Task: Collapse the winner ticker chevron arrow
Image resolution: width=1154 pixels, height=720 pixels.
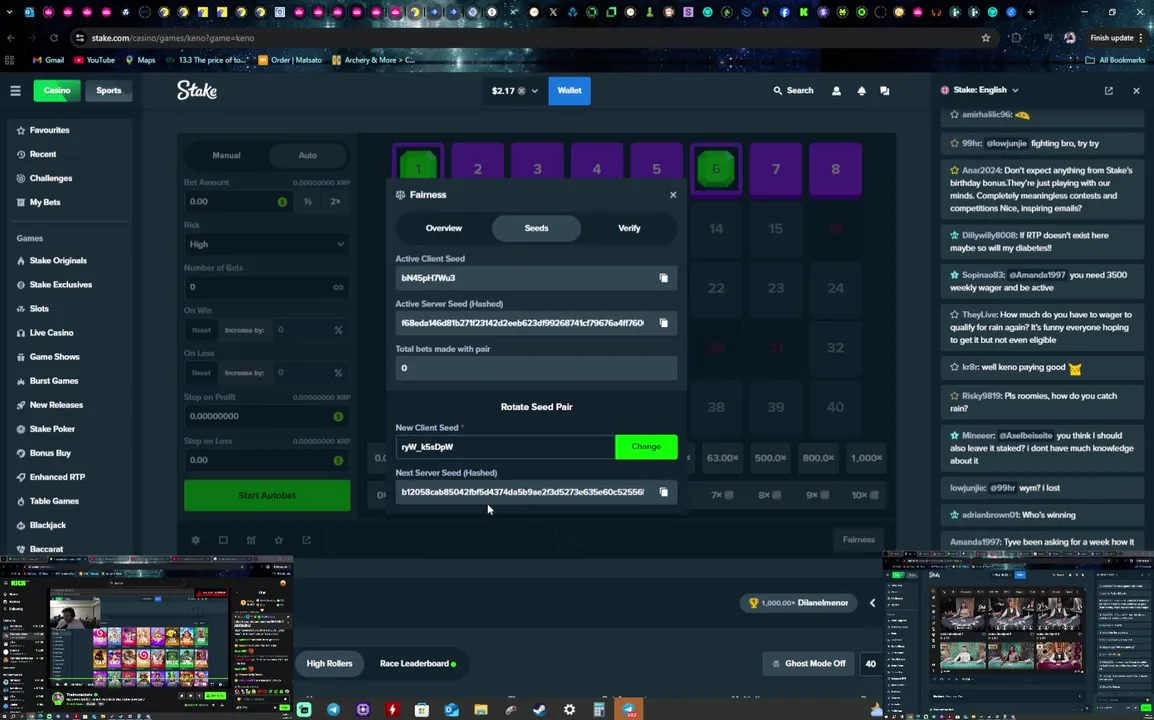Action: point(872,603)
